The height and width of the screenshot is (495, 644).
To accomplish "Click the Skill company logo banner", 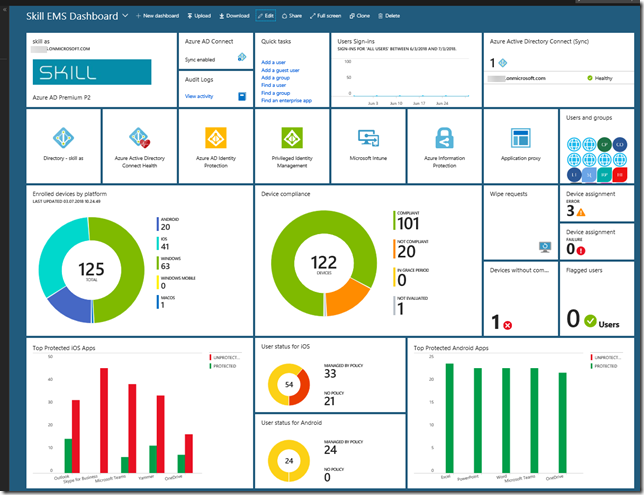I will coord(92,73).
